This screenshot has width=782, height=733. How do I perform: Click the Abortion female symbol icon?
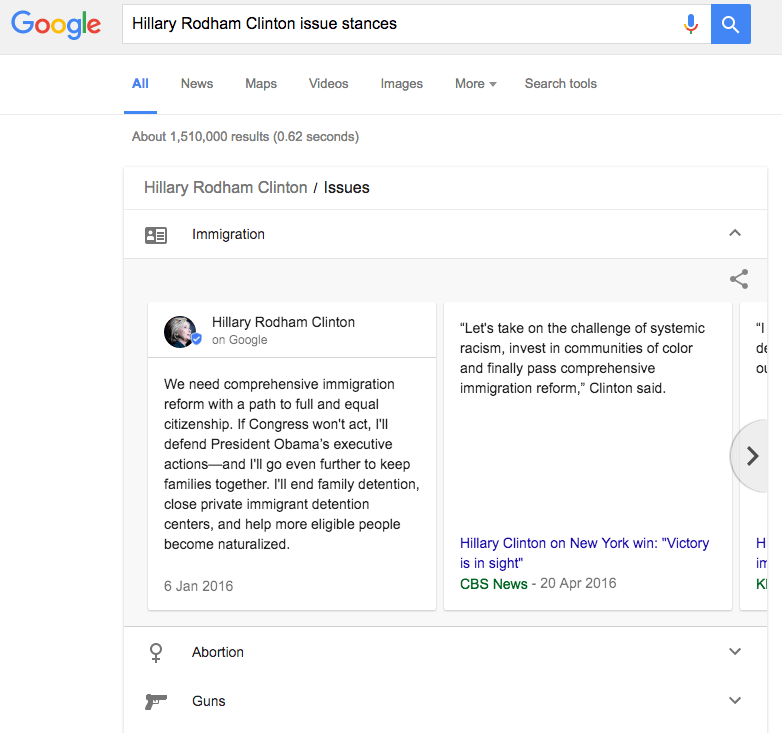(x=156, y=652)
